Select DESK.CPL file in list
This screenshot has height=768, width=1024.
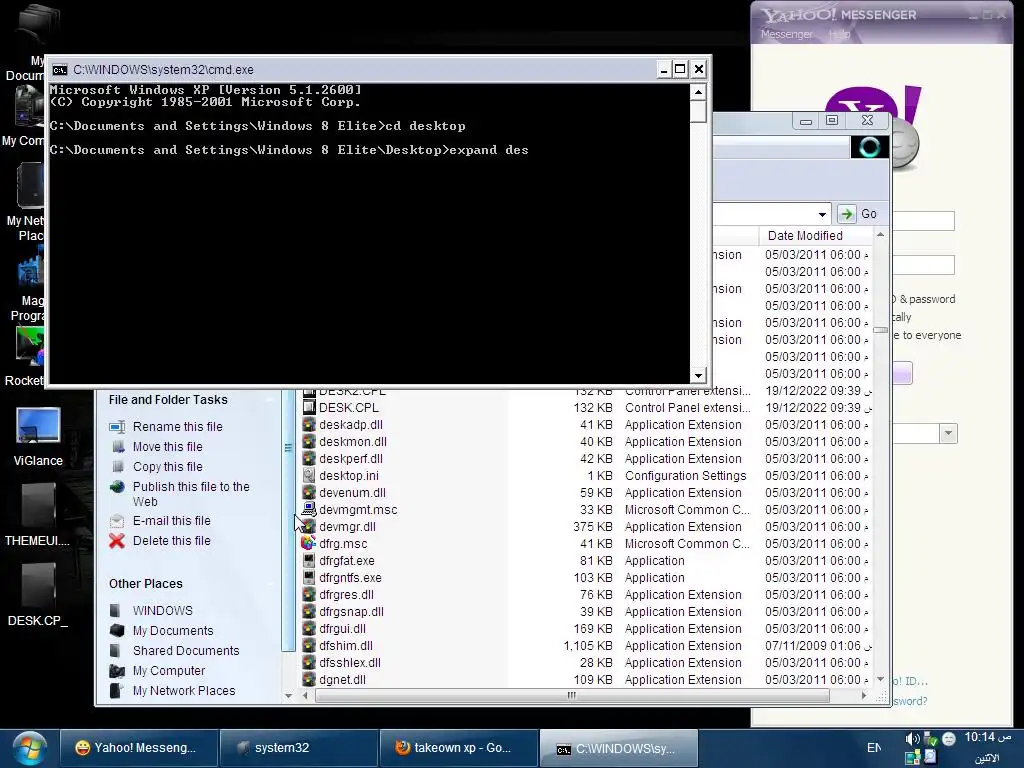pos(349,408)
